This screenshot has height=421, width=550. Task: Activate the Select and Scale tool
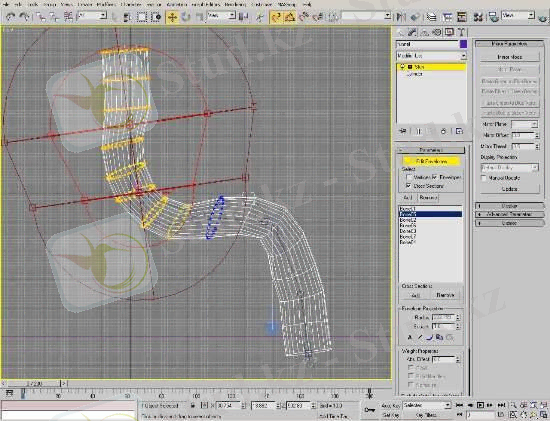tap(199, 17)
